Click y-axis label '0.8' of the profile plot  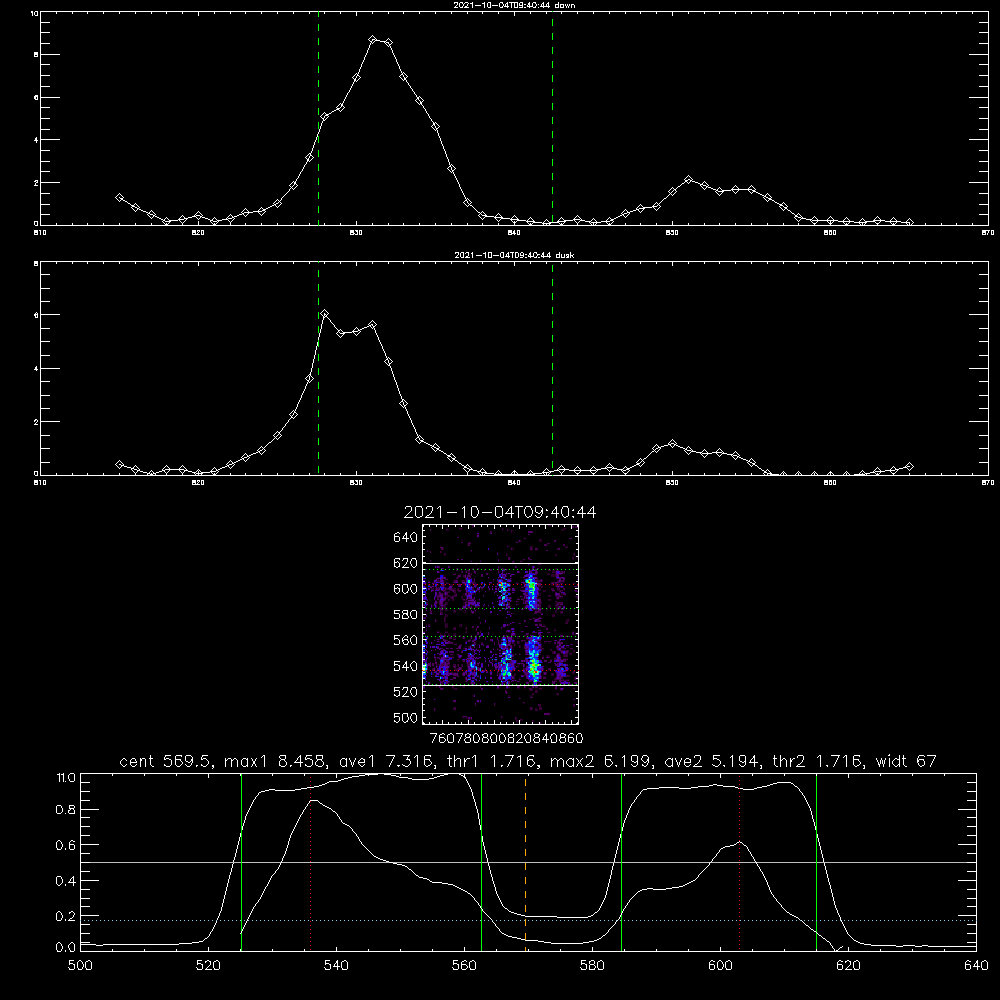(66, 810)
